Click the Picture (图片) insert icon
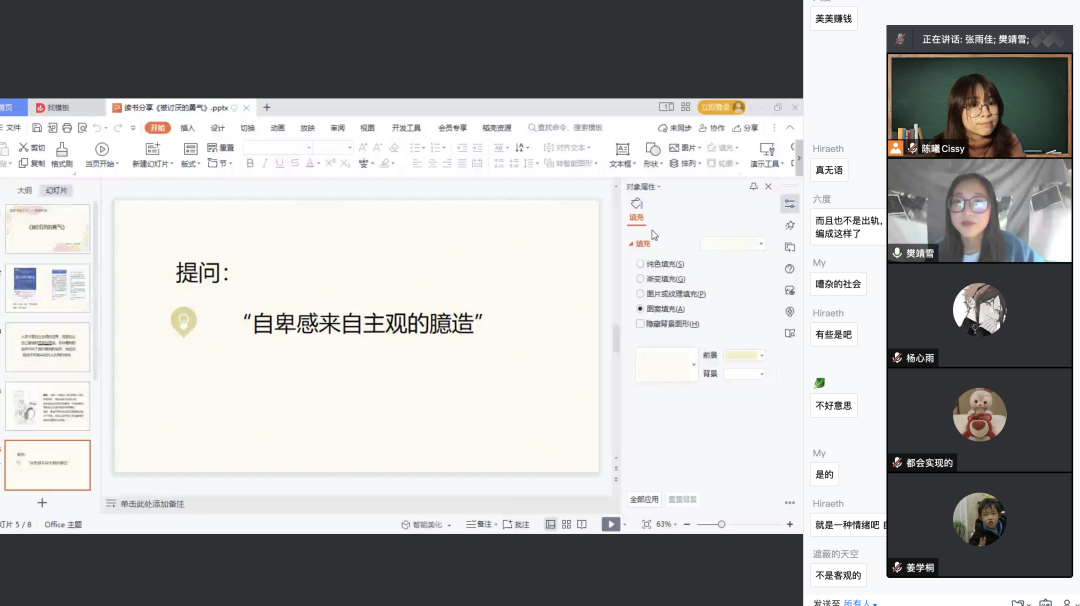 tap(674, 147)
